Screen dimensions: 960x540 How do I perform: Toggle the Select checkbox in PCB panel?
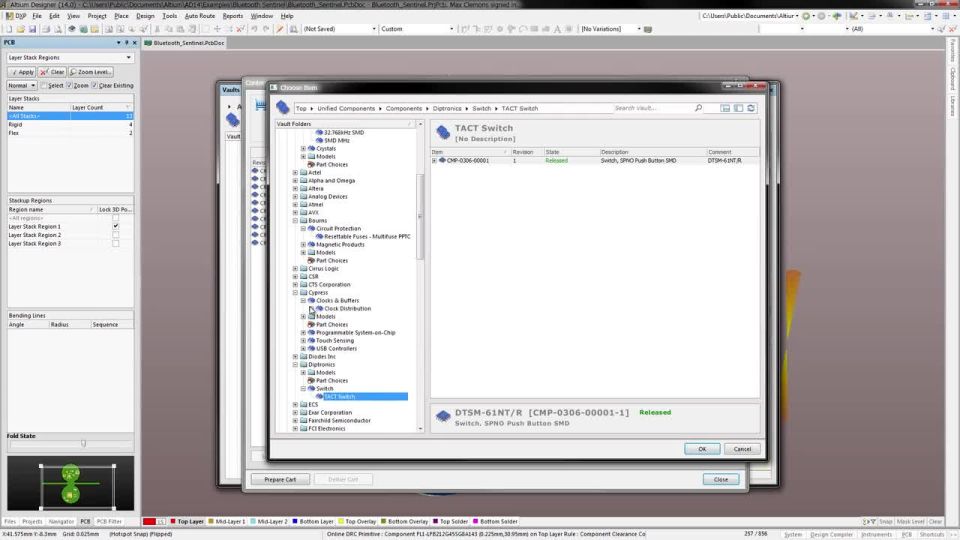tap(43, 86)
